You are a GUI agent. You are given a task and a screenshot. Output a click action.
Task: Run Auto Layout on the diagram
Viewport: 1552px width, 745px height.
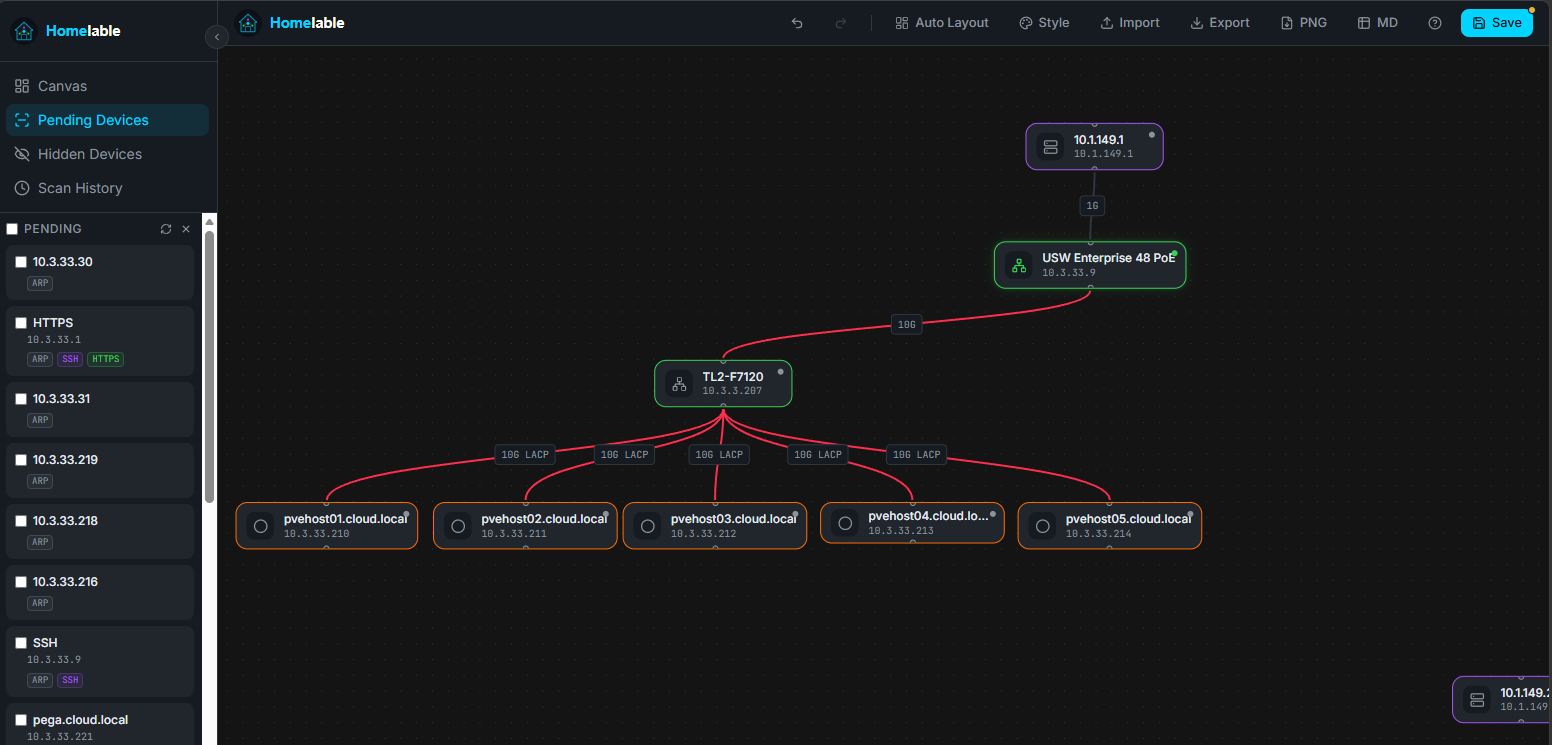(x=942, y=23)
